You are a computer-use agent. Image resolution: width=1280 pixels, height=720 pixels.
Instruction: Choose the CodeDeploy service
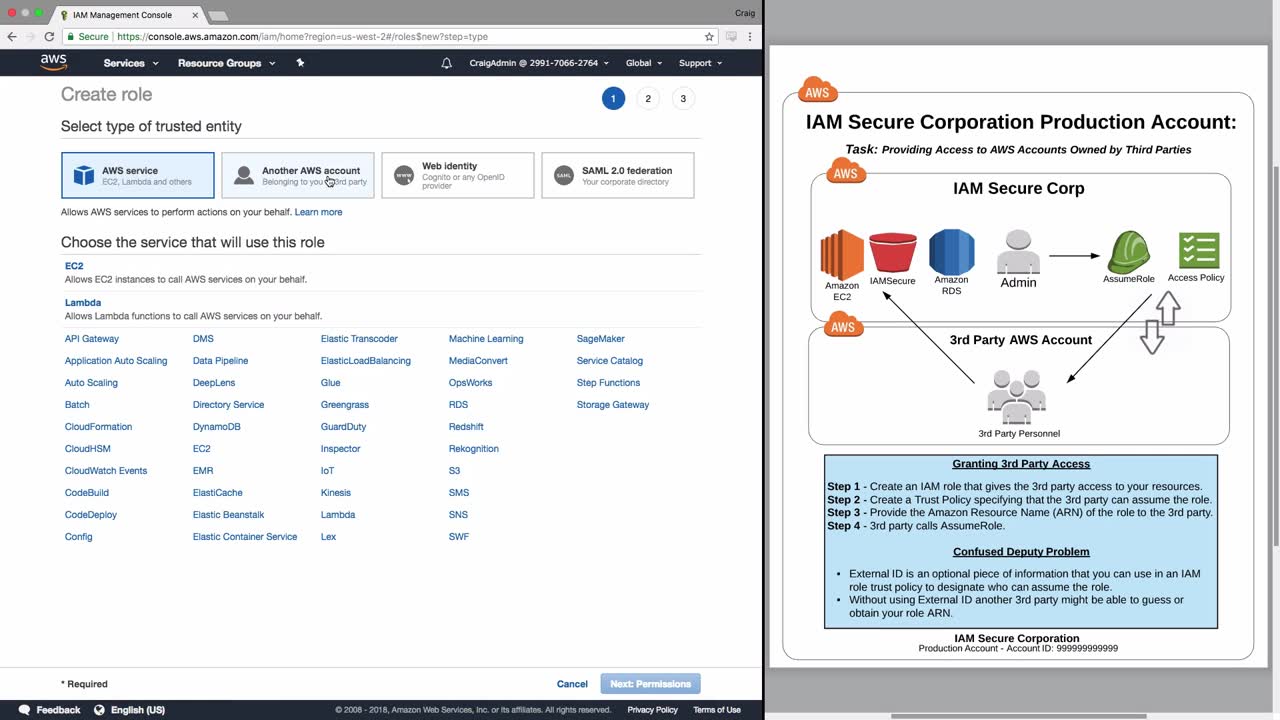coord(91,515)
